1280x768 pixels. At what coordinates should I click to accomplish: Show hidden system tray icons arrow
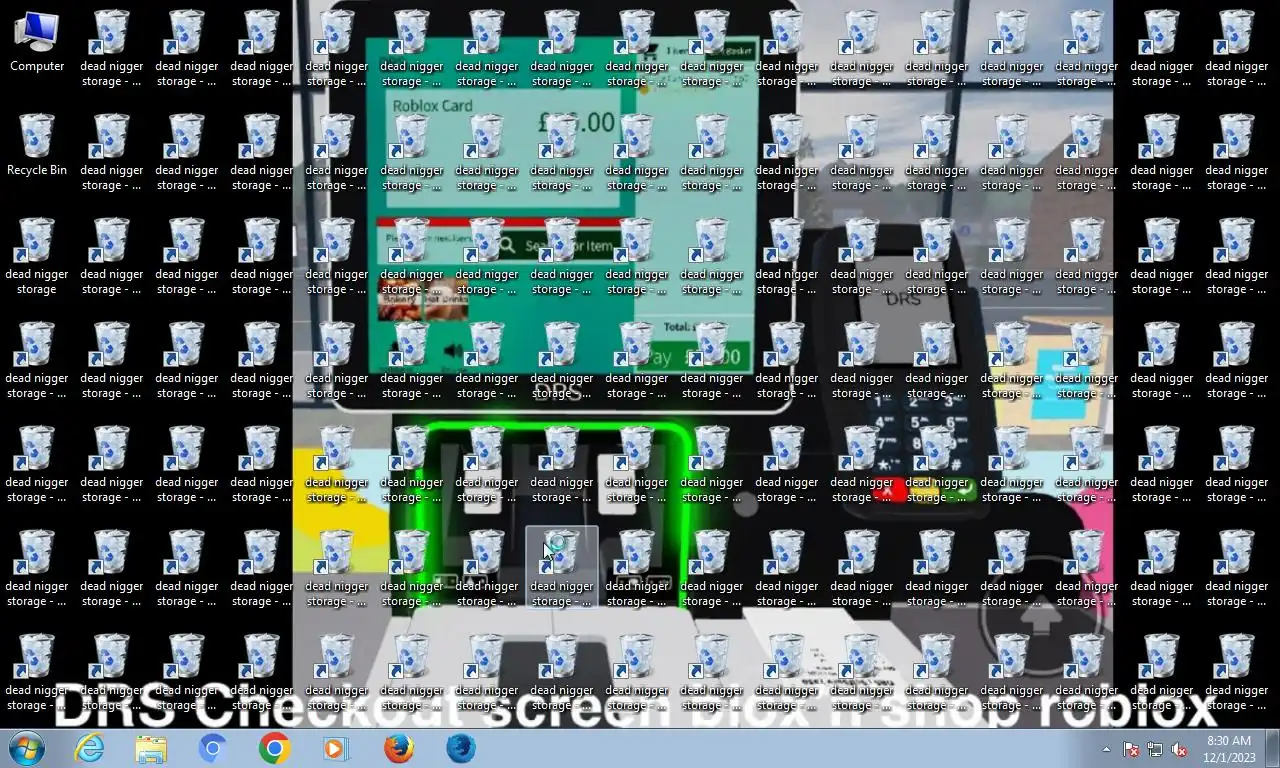point(1106,749)
